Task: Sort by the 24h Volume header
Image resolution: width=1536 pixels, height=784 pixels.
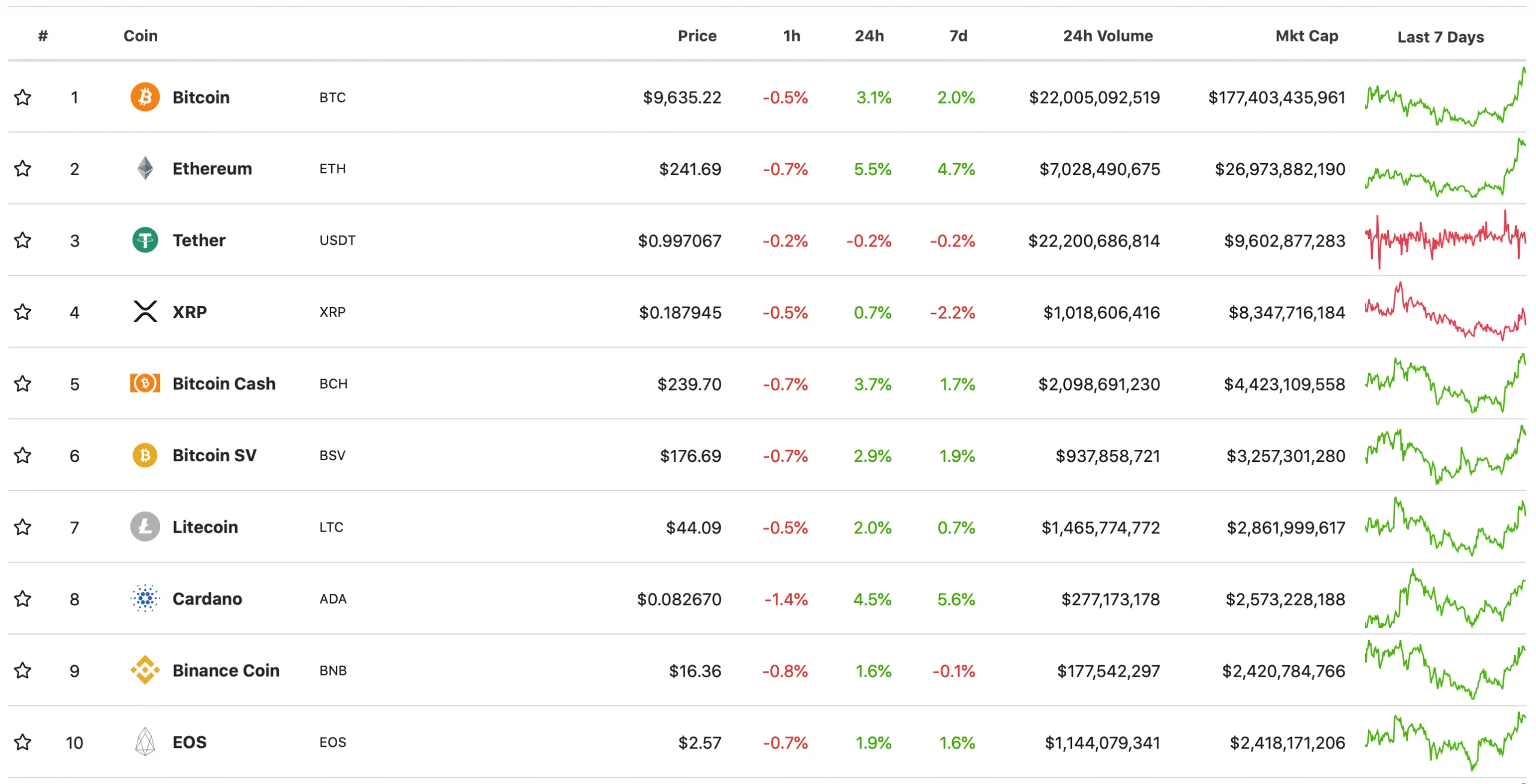Action: tap(1108, 36)
